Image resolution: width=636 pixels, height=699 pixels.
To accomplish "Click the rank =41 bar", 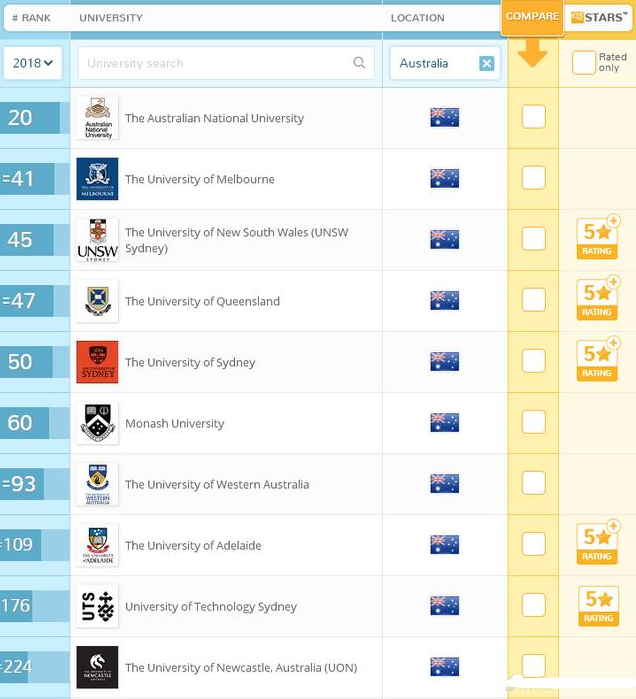I will click(x=27, y=179).
